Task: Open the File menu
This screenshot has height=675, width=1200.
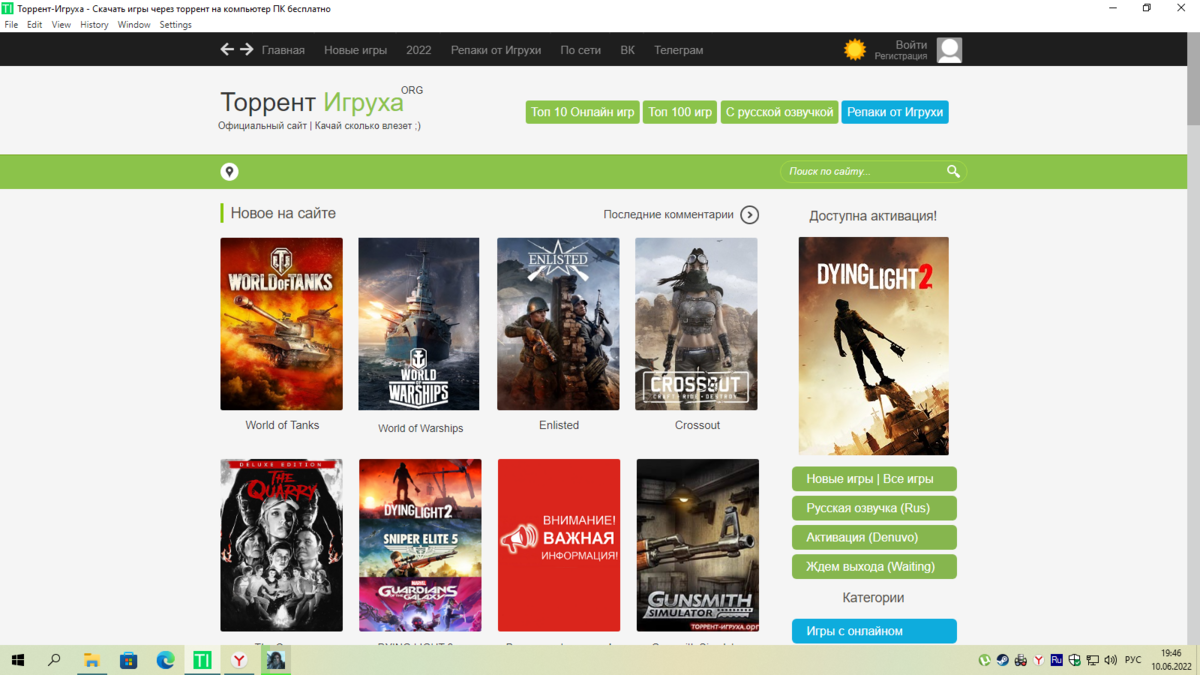Action: 11,24
